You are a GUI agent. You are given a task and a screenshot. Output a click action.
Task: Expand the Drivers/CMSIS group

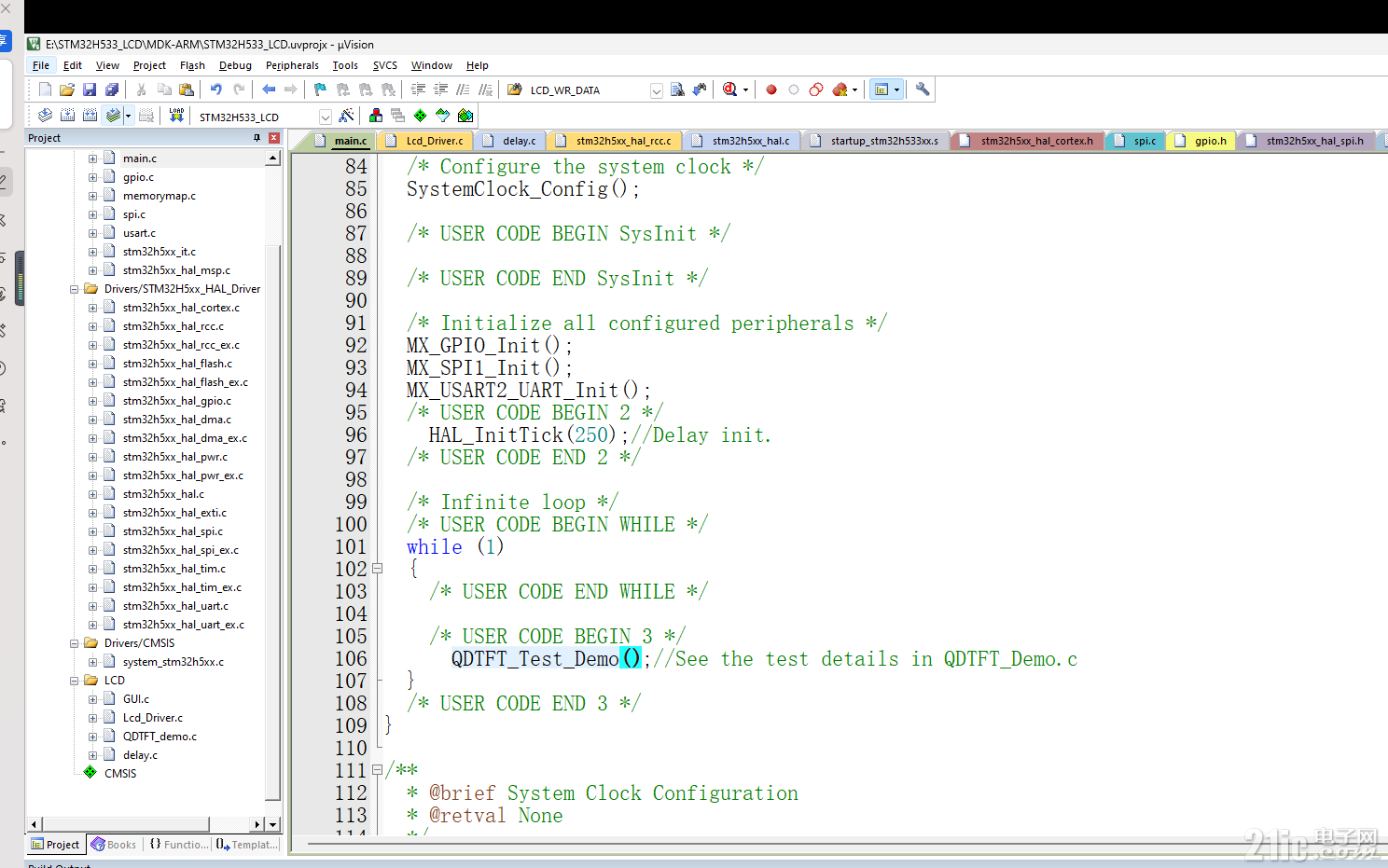click(76, 642)
